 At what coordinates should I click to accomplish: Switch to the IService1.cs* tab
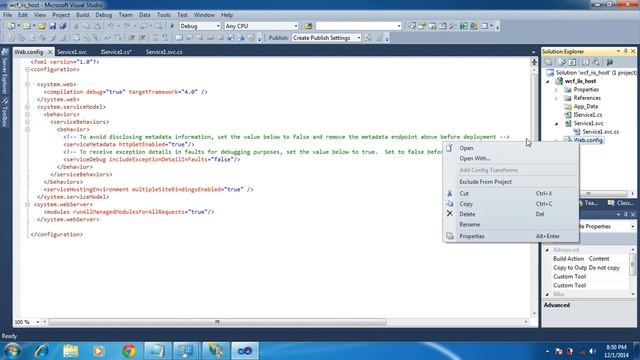click(x=116, y=52)
